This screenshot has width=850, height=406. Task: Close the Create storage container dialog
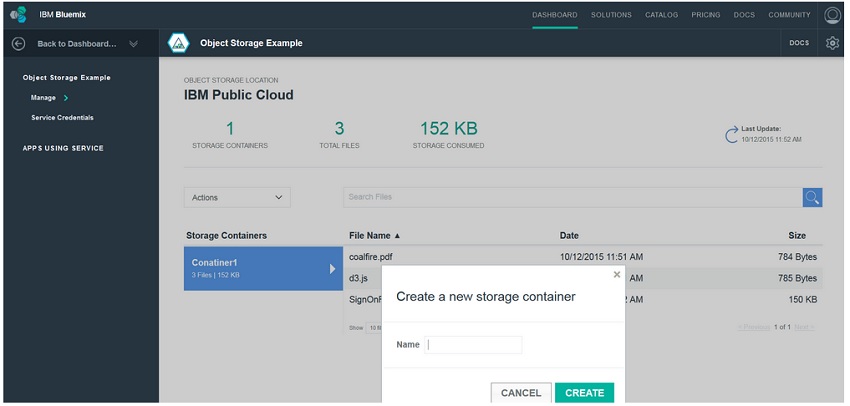point(616,274)
